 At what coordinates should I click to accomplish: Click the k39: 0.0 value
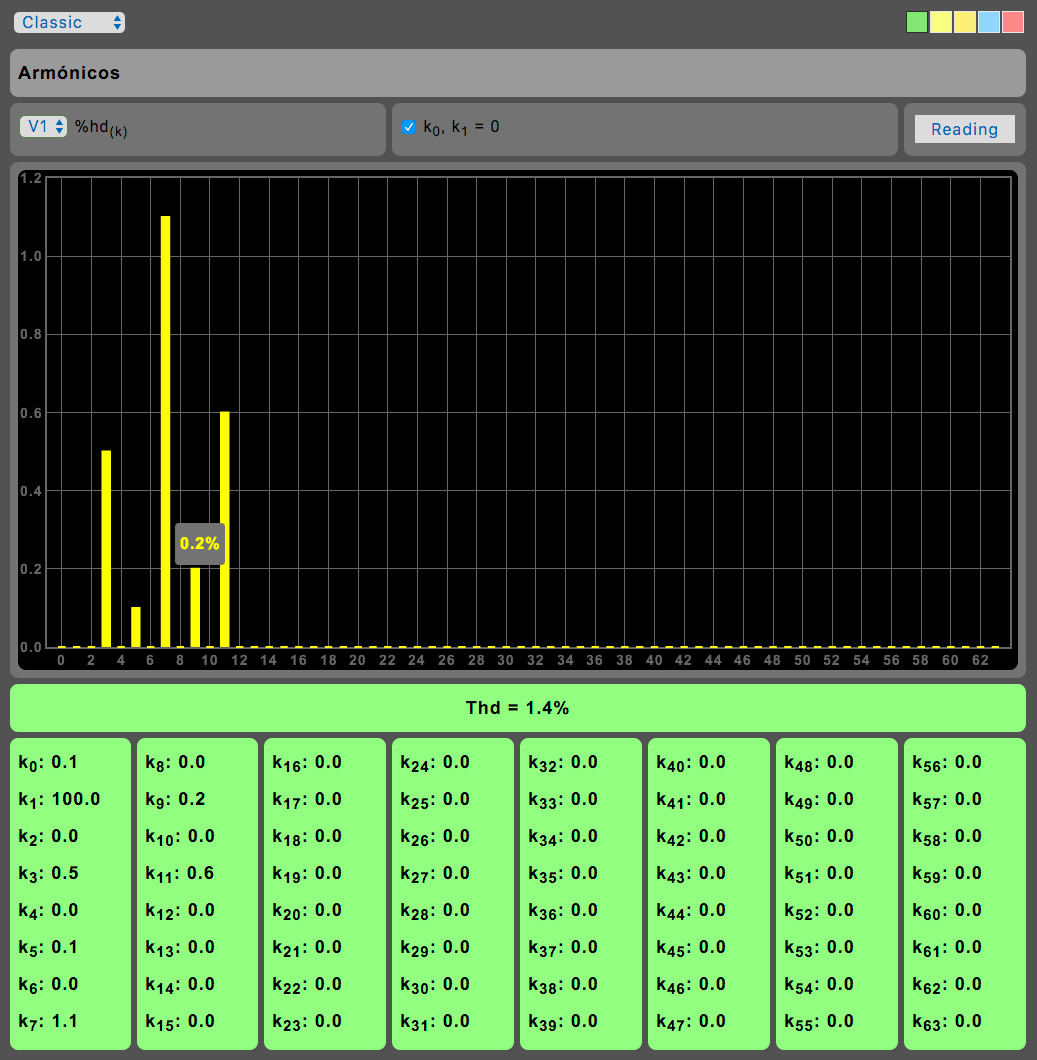[563, 1021]
